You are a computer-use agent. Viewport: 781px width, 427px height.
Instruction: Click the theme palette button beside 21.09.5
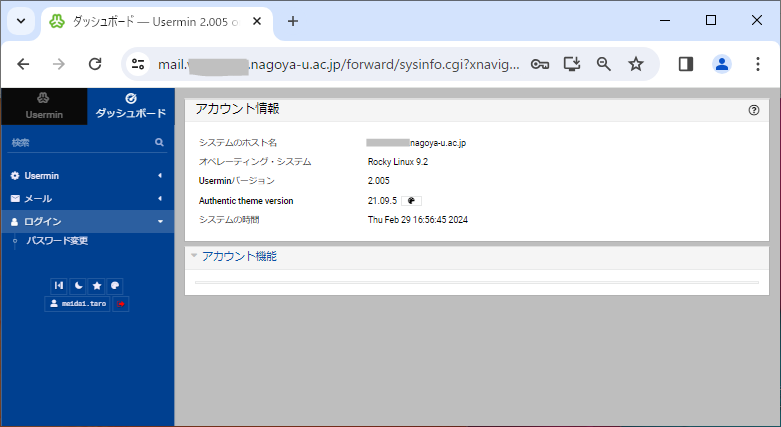pyautogui.click(x=411, y=201)
